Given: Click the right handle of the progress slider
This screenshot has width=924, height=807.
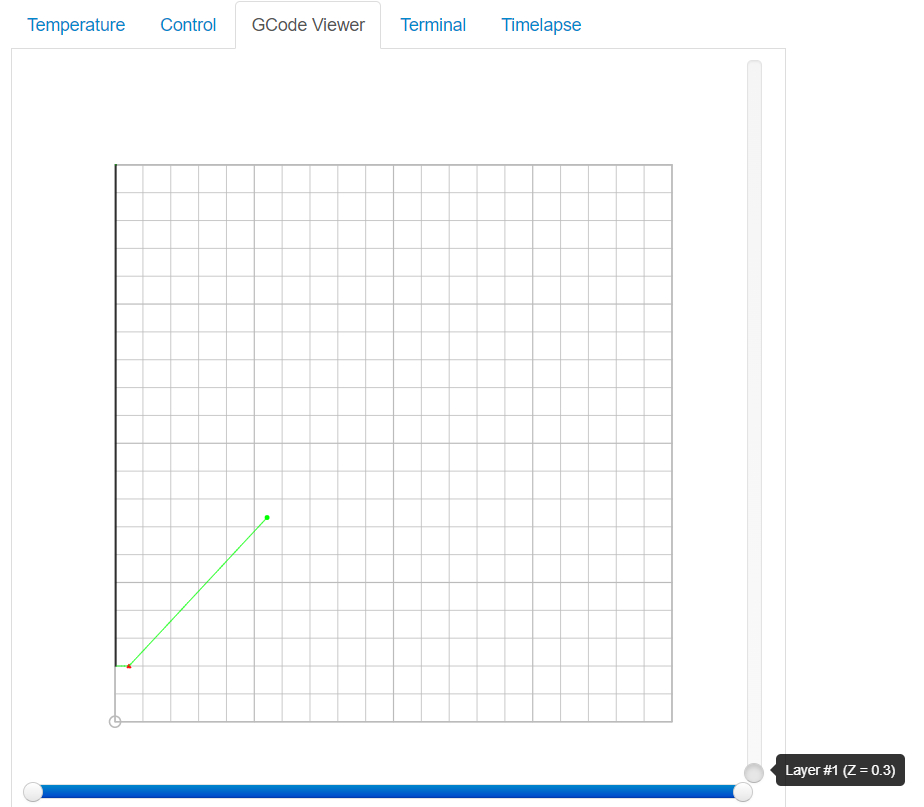Looking at the screenshot, I should point(742,791).
